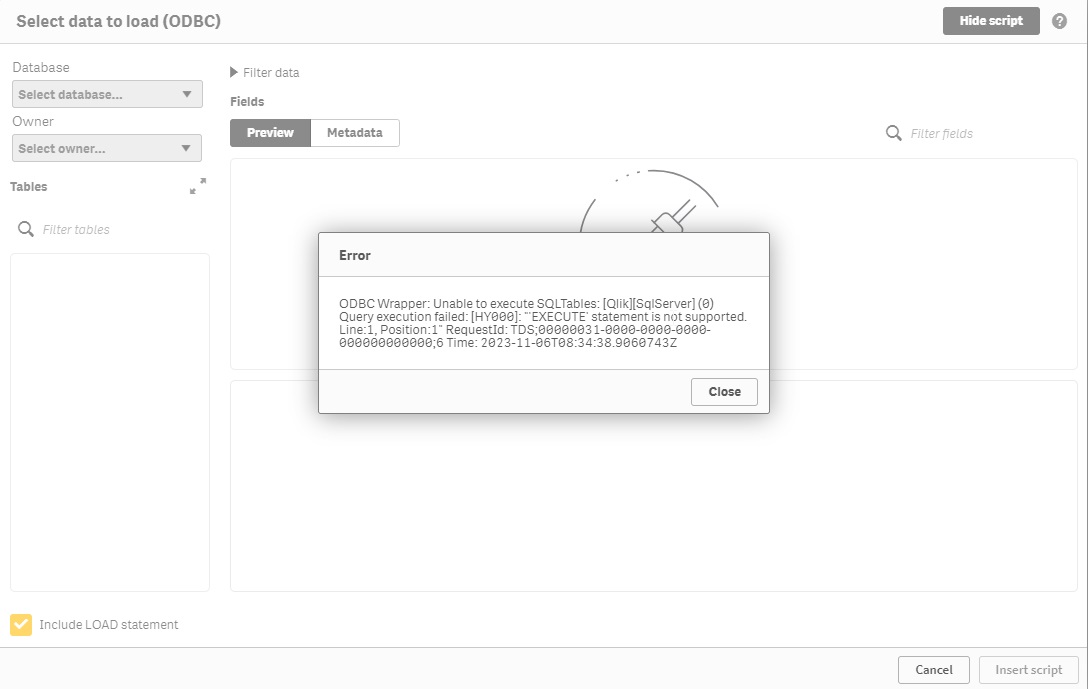The image size is (1088, 689).
Task: Click the Filter tables search icon
Action: coord(26,230)
